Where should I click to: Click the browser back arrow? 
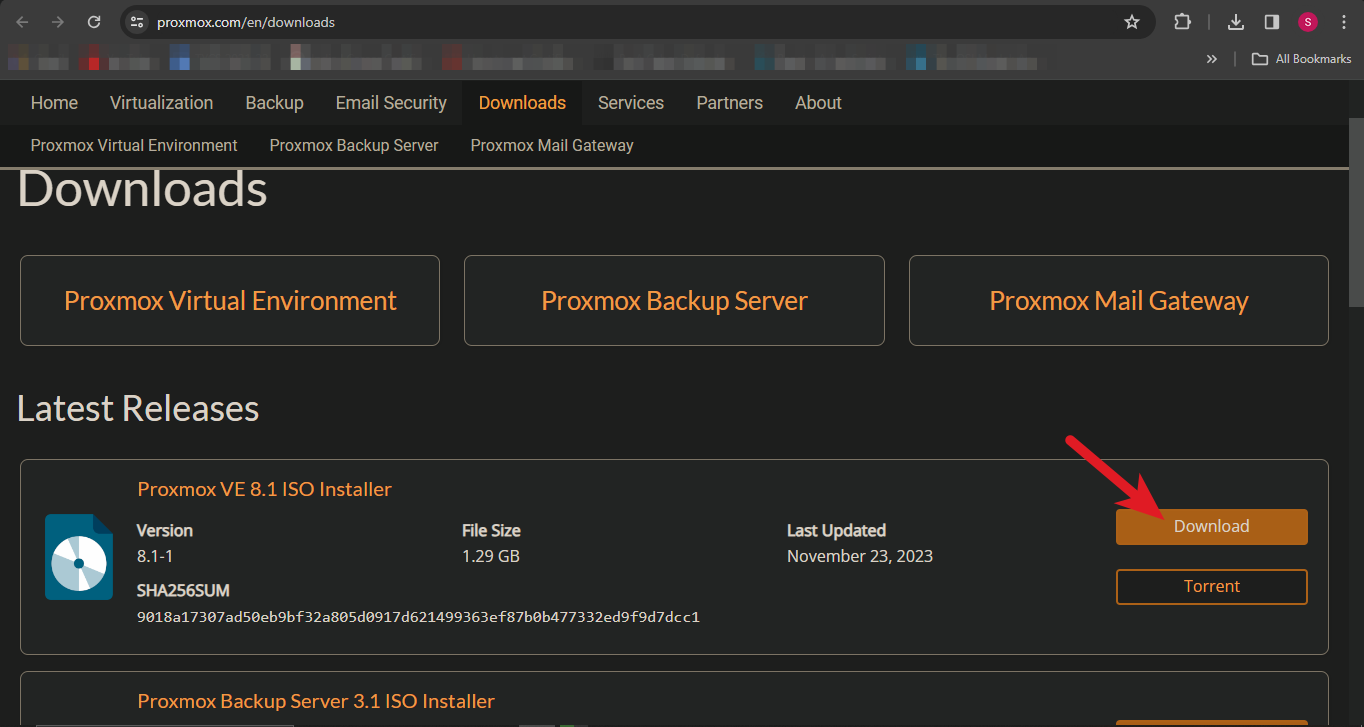[x=22, y=22]
